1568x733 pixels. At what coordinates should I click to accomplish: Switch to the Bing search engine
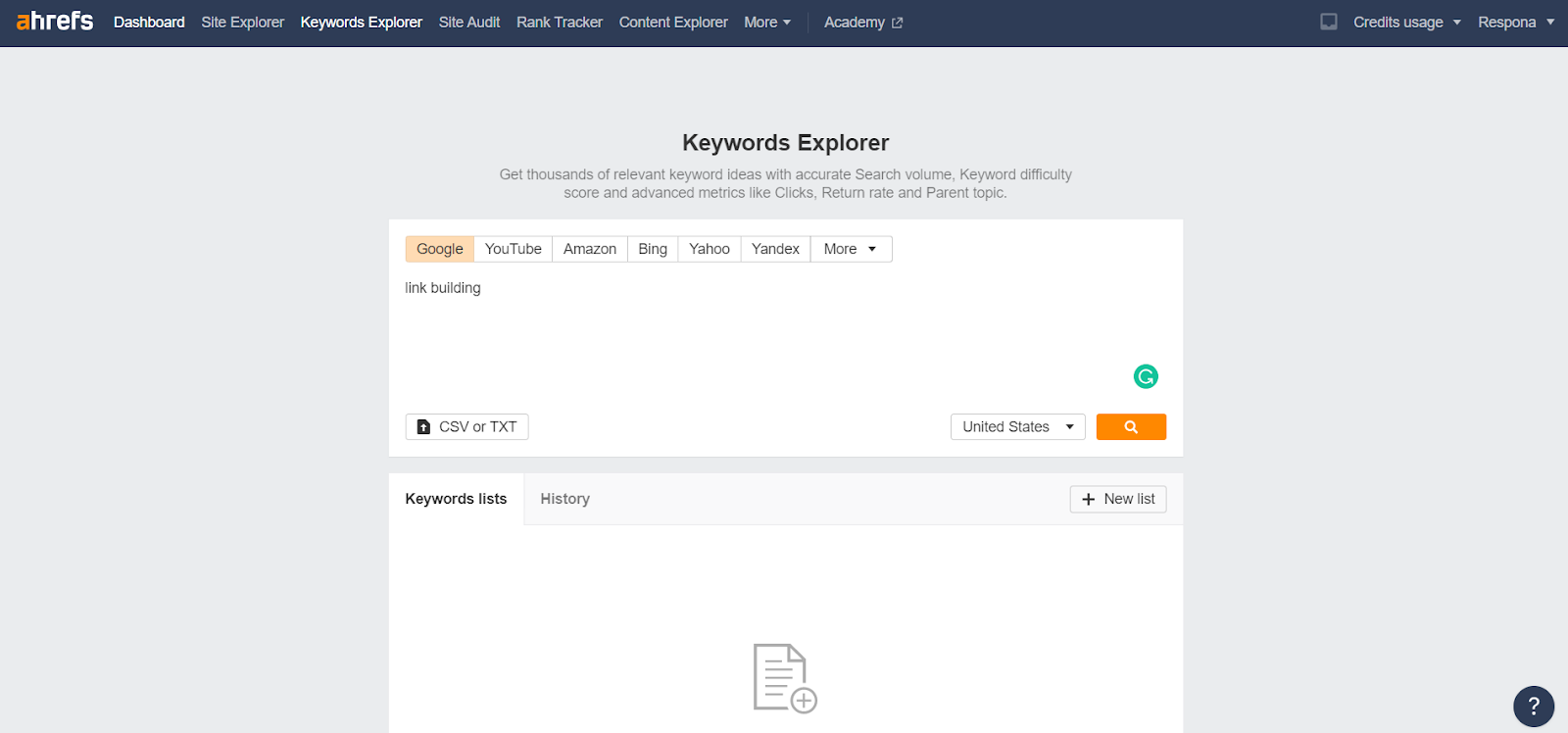coord(653,249)
